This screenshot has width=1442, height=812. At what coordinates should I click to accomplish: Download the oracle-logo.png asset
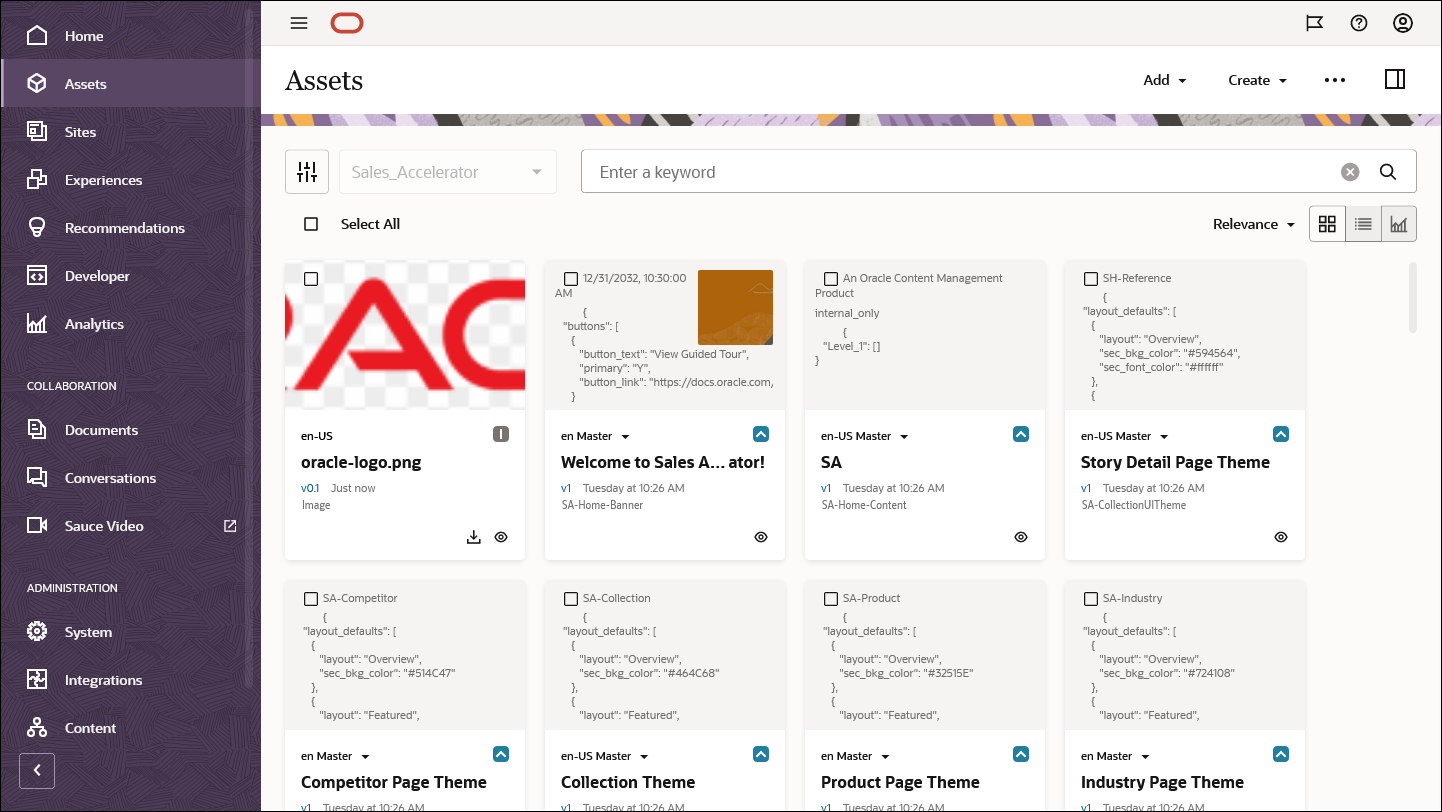tap(473, 537)
